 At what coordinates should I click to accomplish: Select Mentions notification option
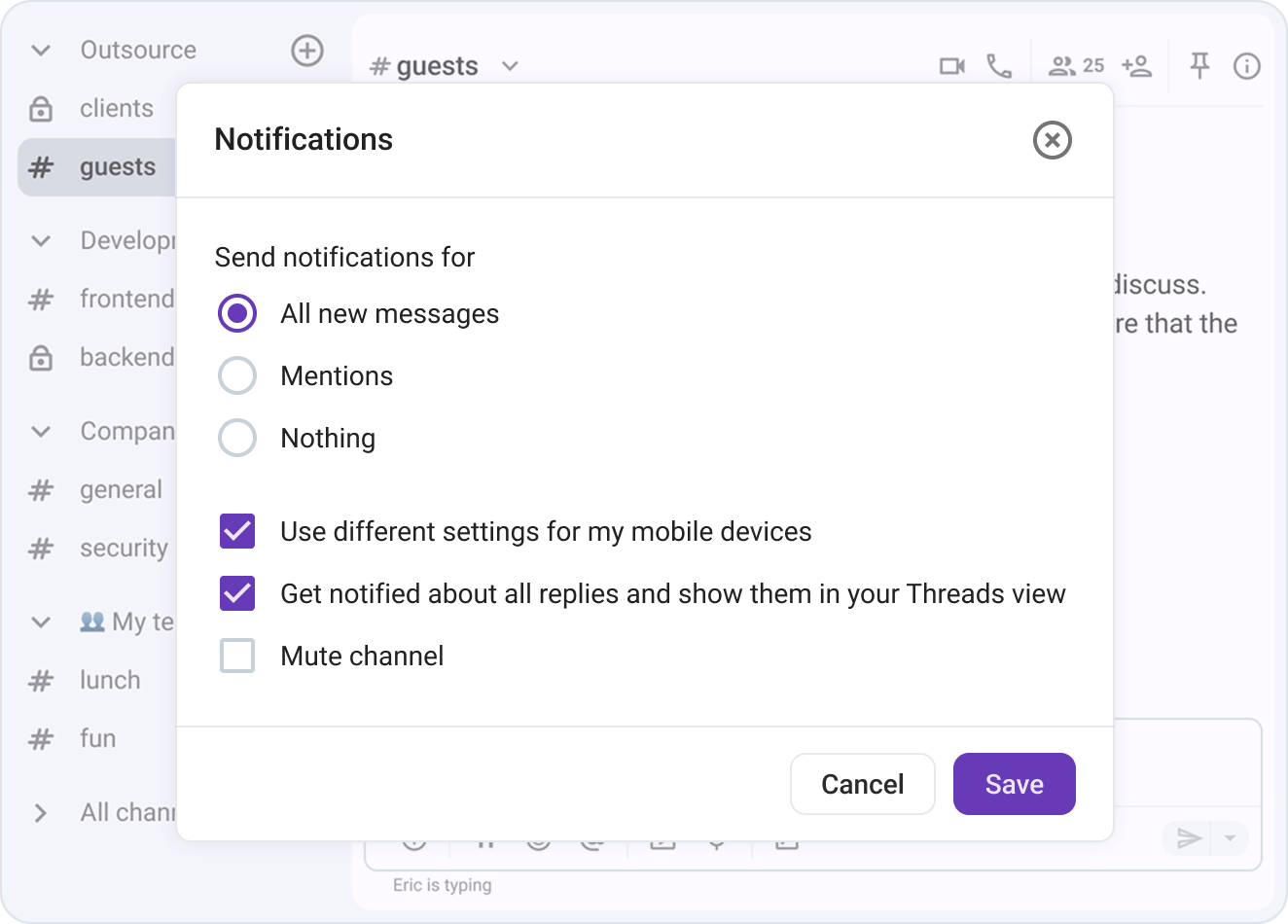tap(237, 375)
